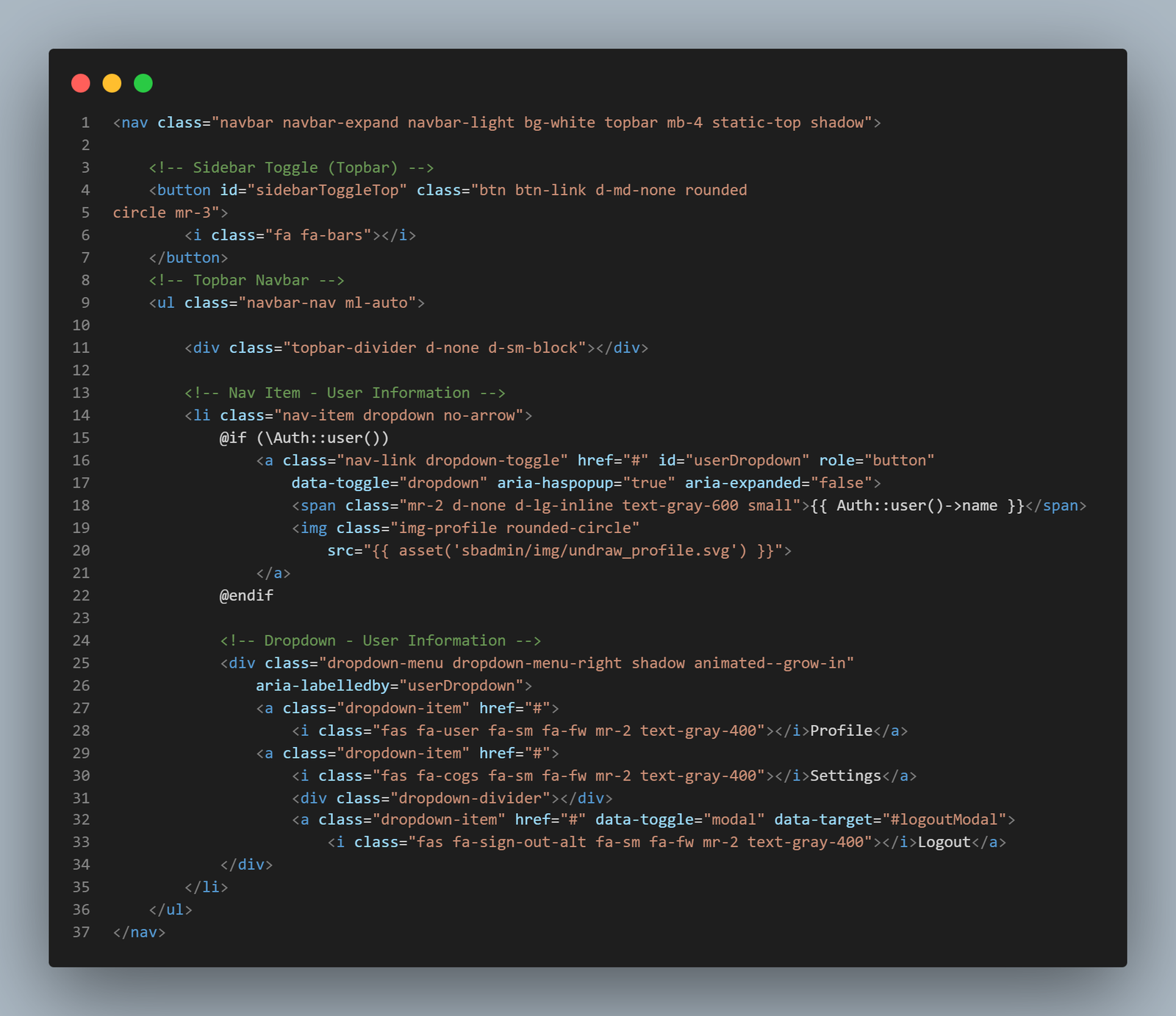The height and width of the screenshot is (1016, 1176).
Task: Select the 'Topbar Navbar' comment
Action: pos(246,280)
